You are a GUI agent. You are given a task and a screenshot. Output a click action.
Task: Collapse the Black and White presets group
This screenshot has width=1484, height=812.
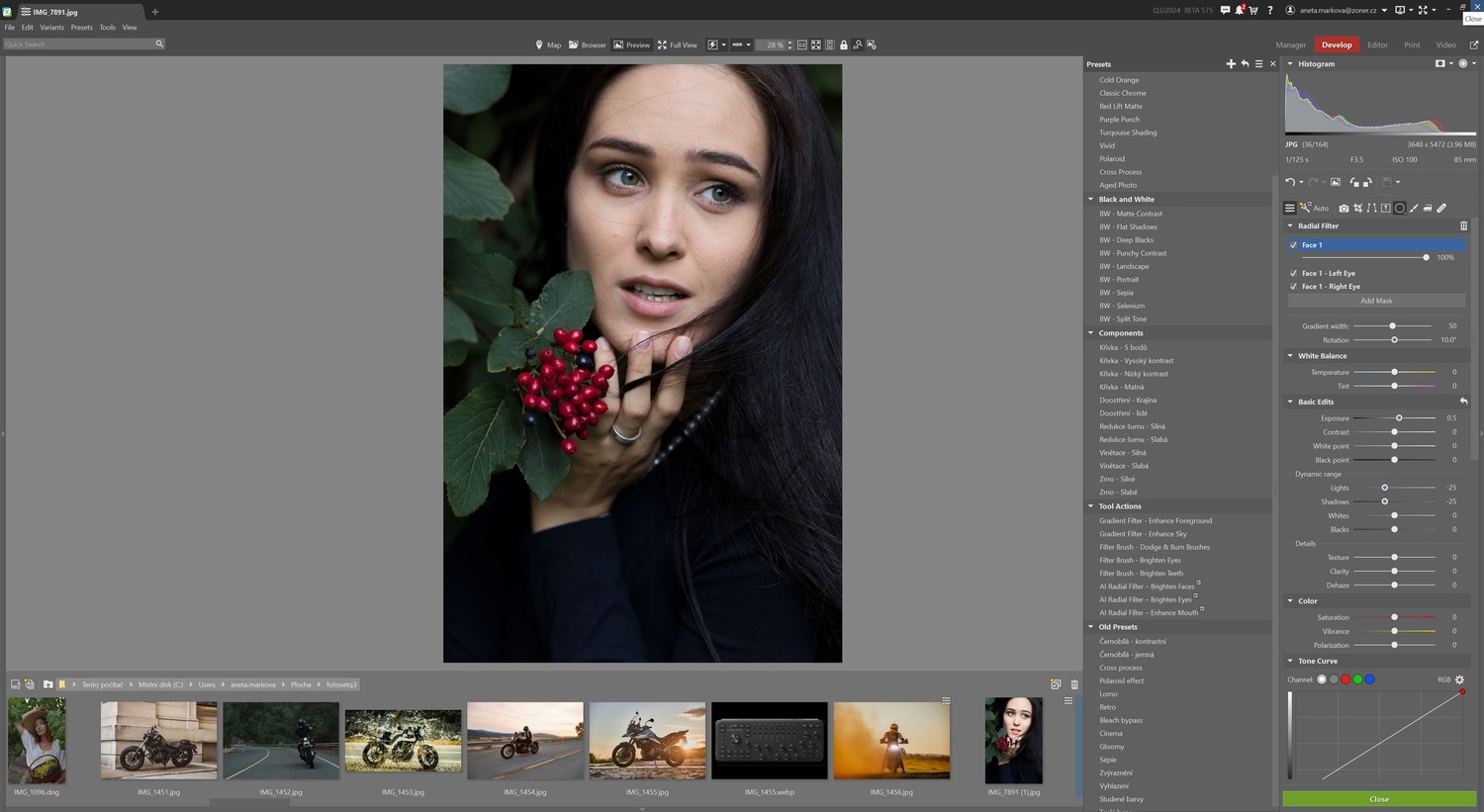point(1091,199)
